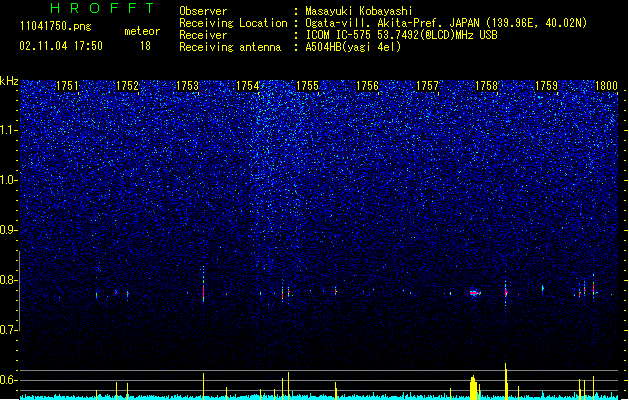This screenshot has height=400, width=629.
Task: Click time marker 1757
Action: [428, 86]
